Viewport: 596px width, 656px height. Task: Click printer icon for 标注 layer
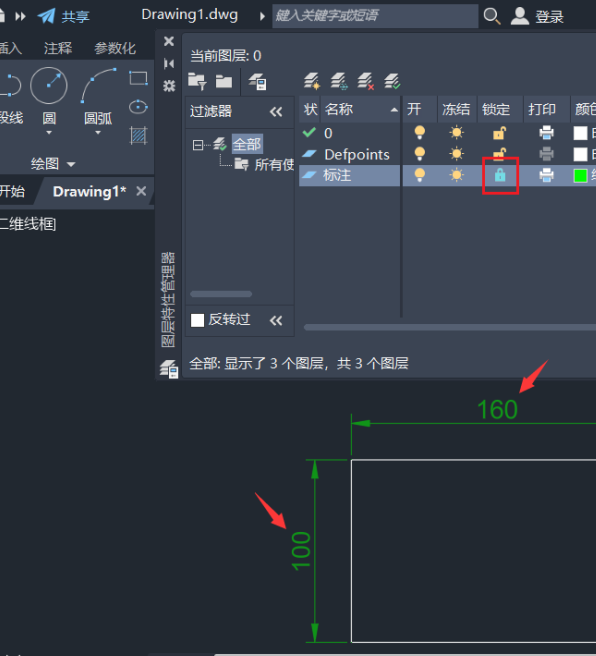[x=546, y=175]
